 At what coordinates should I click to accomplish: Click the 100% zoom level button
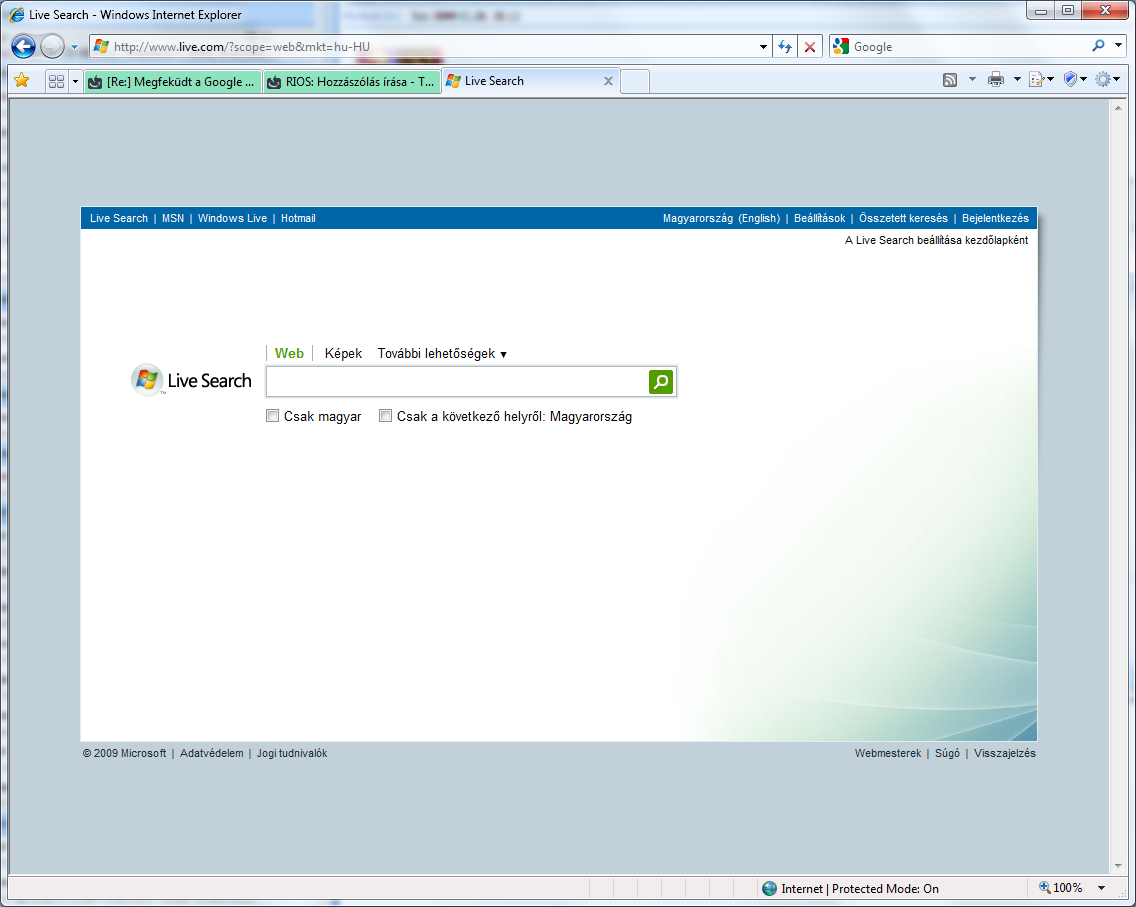click(x=1061, y=887)
